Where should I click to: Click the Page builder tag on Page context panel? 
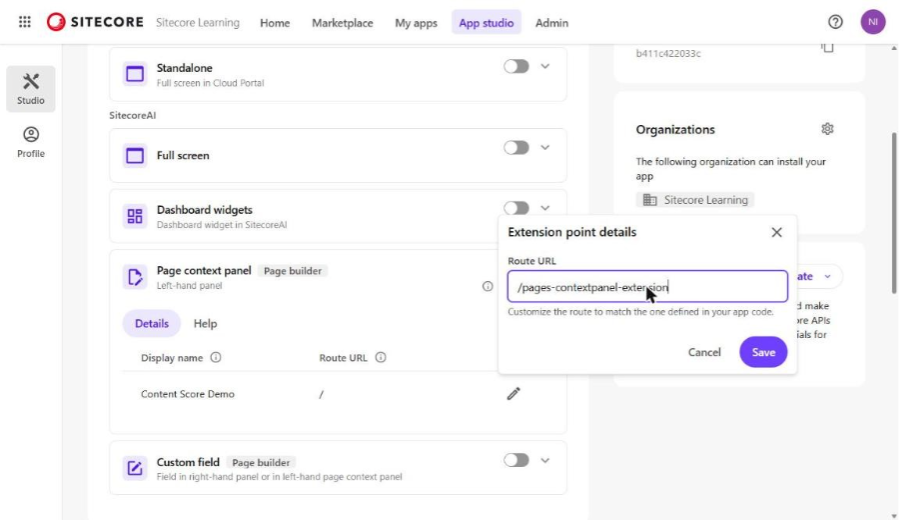tap(293, 271)
